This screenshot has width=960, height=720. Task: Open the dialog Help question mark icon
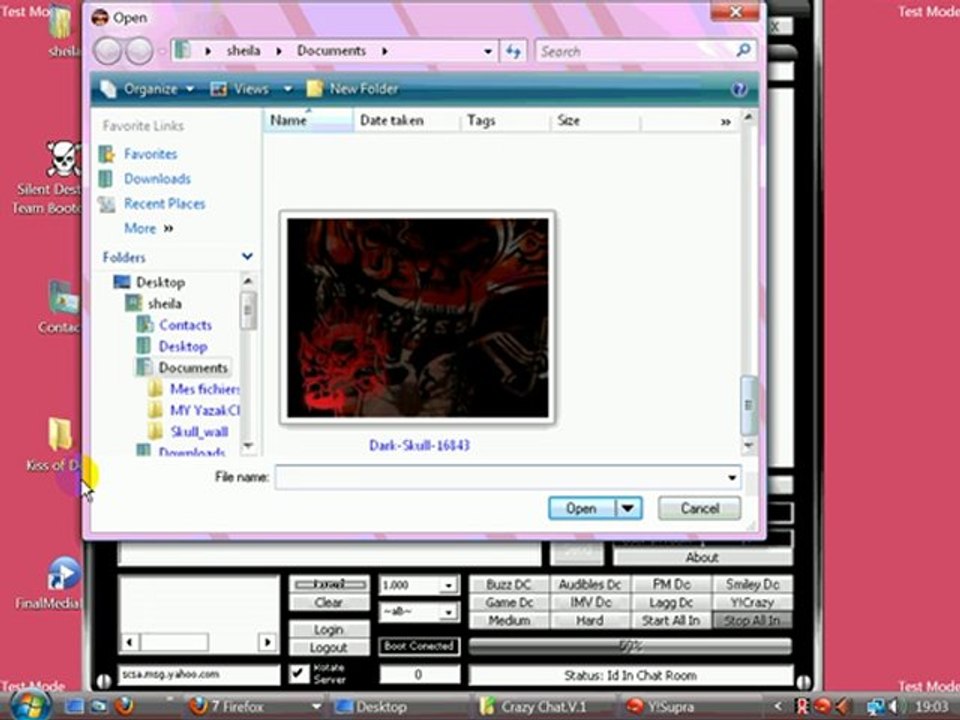pyautogui.click(x=739, y=89)
